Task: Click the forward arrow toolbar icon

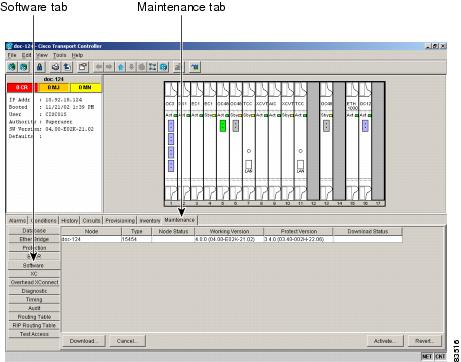Action: (109, 67)
